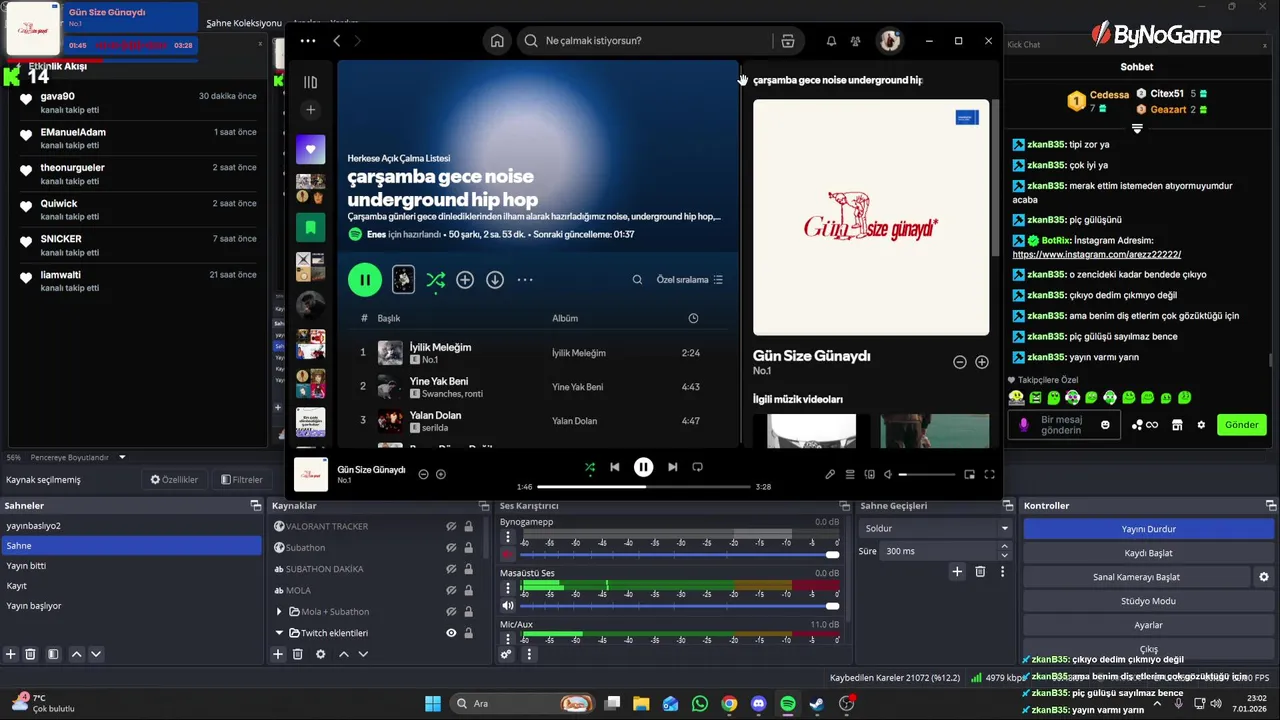Viewport: 1280px width, 720px height.
Task: Mute Masaüstü Ses speaker icon
Action: (508, 605)
